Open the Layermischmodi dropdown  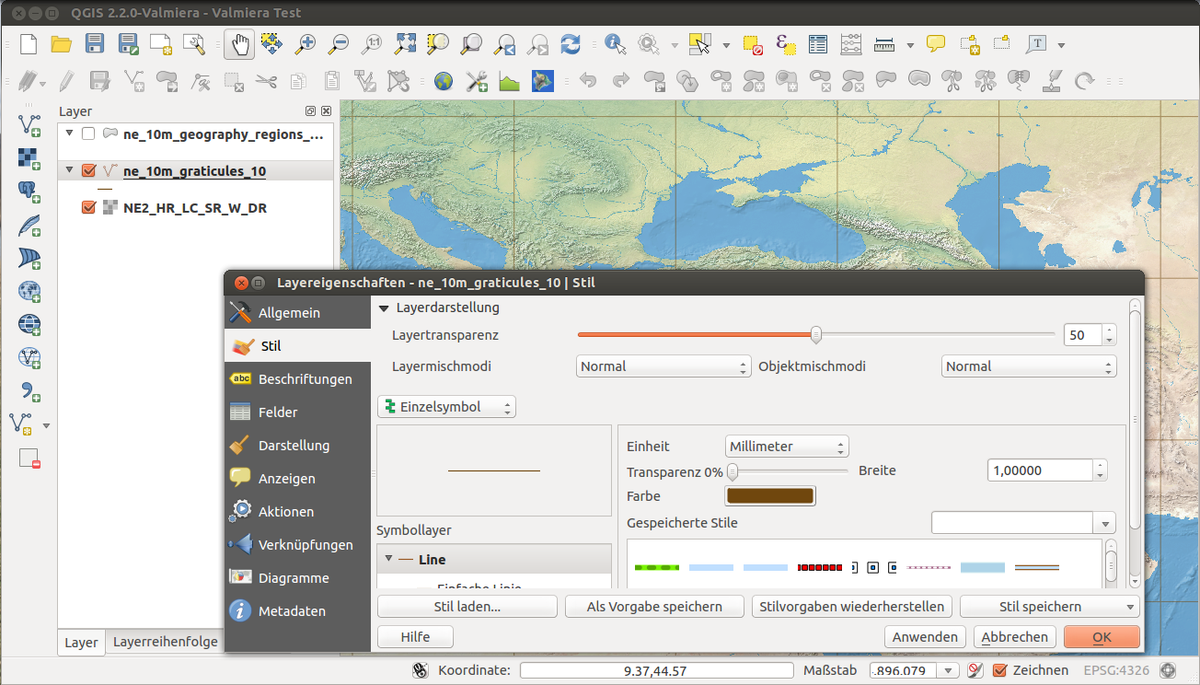pos(662,366)
